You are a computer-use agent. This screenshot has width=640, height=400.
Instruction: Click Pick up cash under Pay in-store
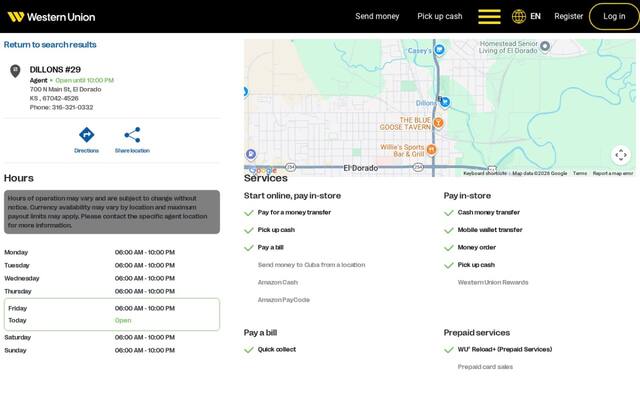476,265
